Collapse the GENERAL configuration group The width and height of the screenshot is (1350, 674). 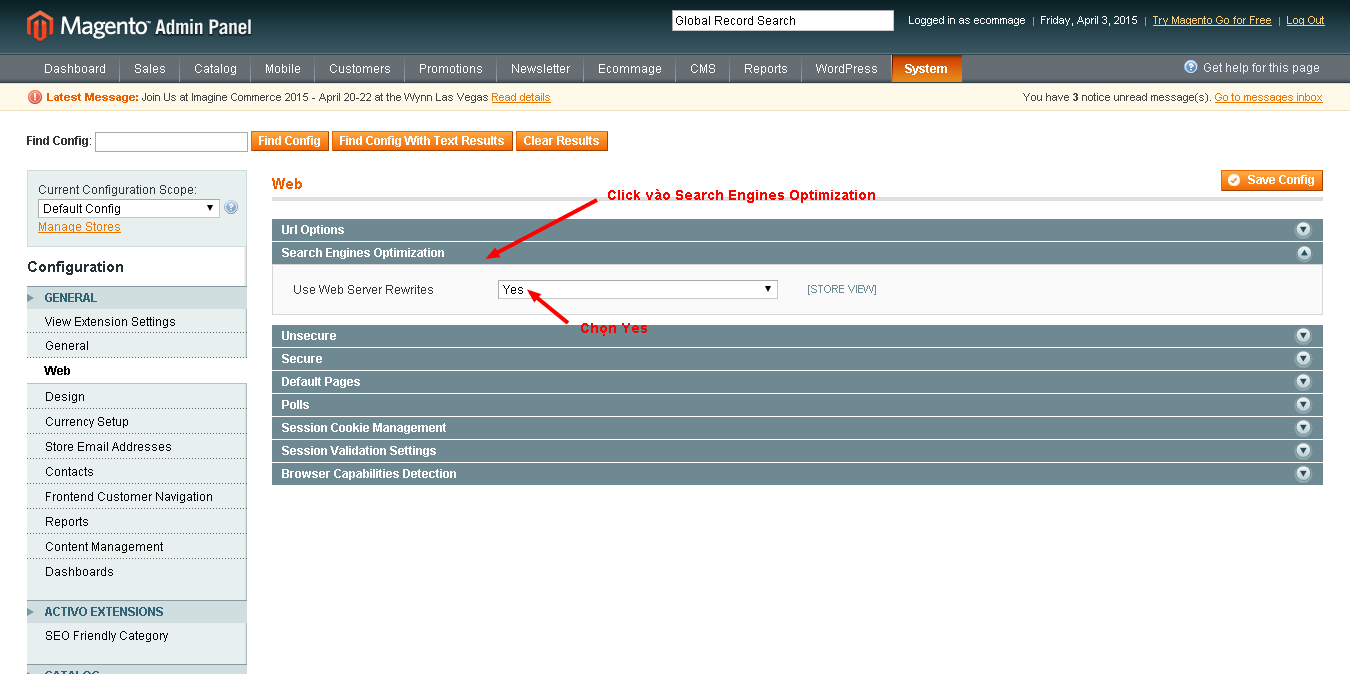(136, 298)
